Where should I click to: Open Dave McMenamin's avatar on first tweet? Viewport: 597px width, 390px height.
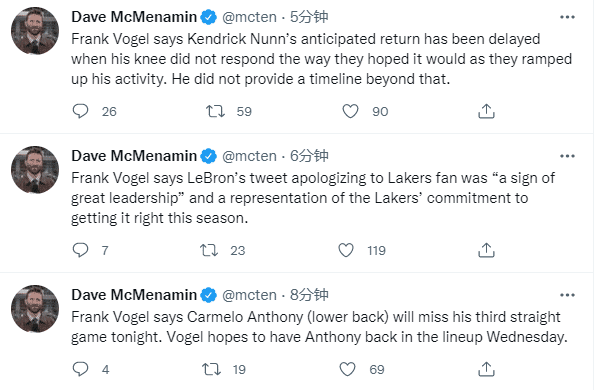point(35,31)
